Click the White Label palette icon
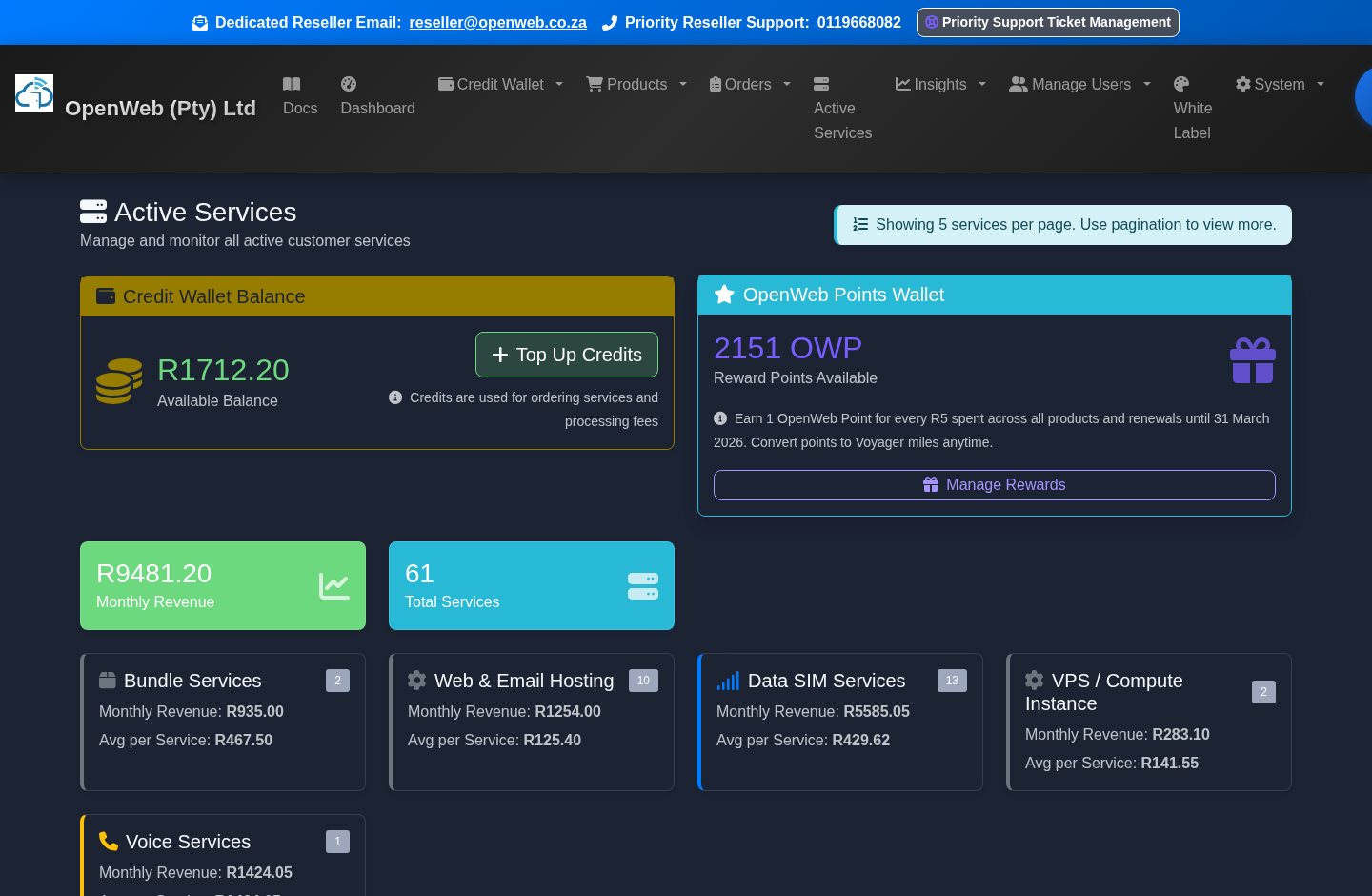The image size is (1372, 896). [1181, 84]
